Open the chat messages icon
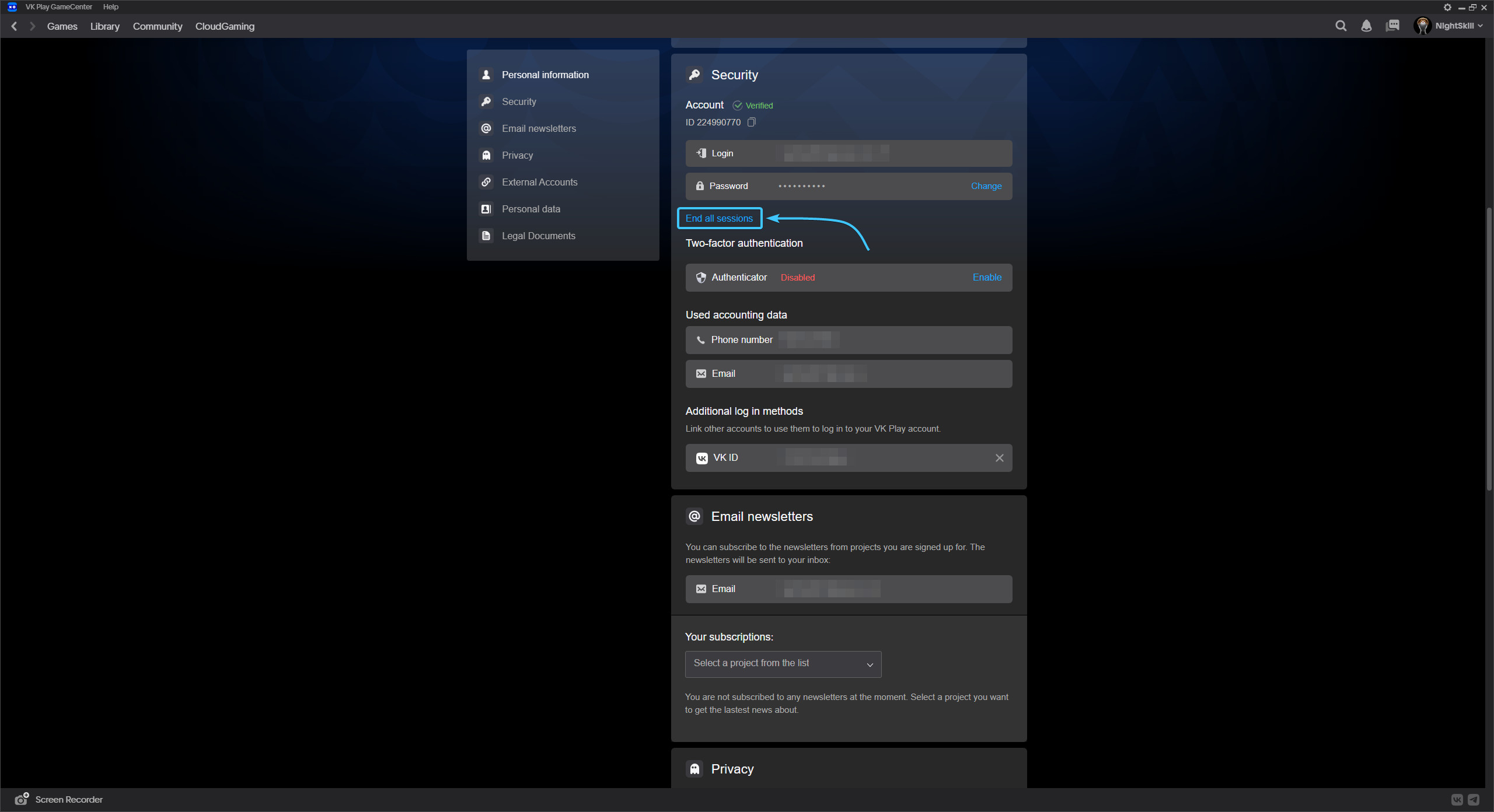 (1392, 26)
